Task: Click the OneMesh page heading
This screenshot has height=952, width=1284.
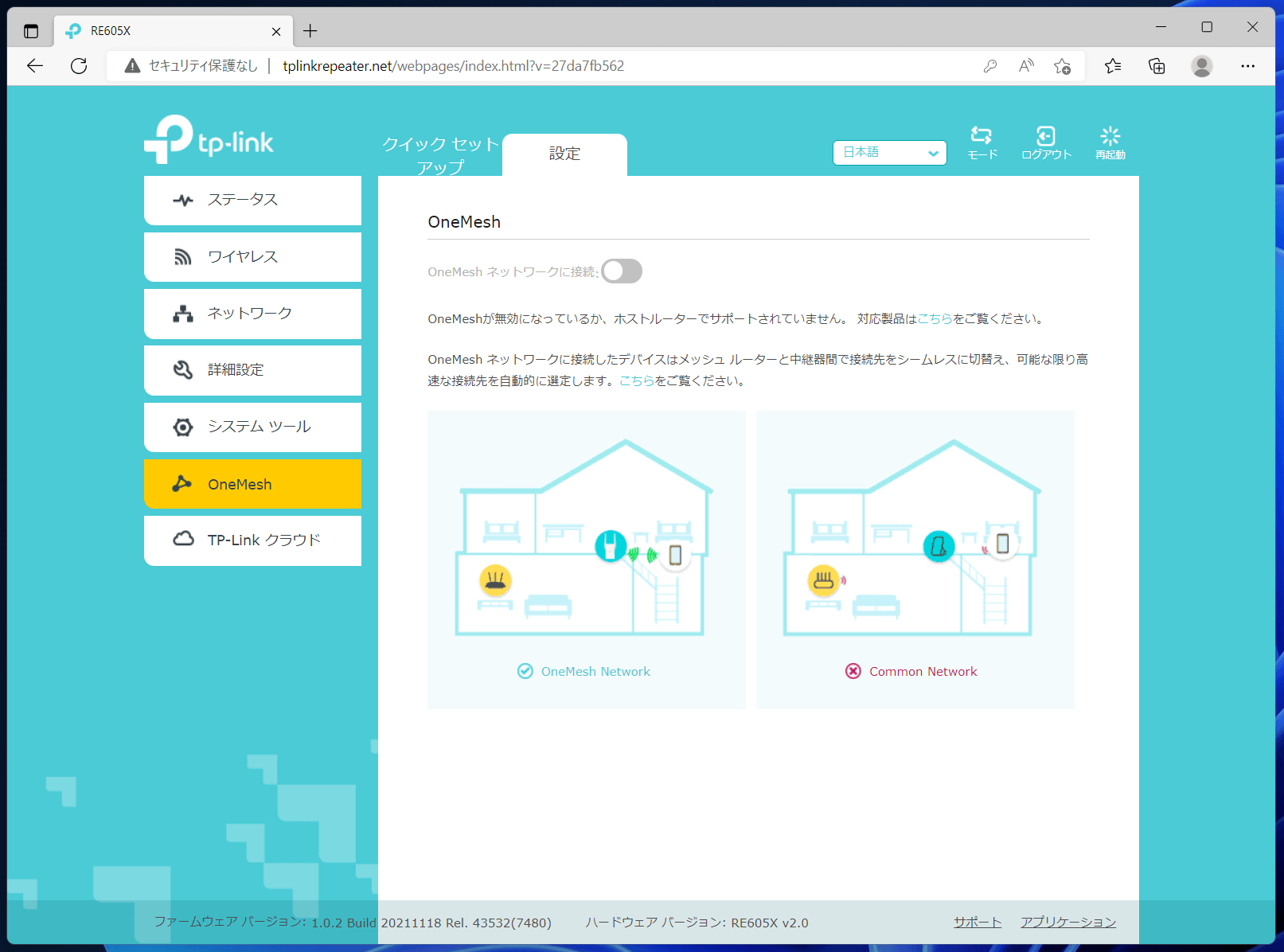Action: 464,222
